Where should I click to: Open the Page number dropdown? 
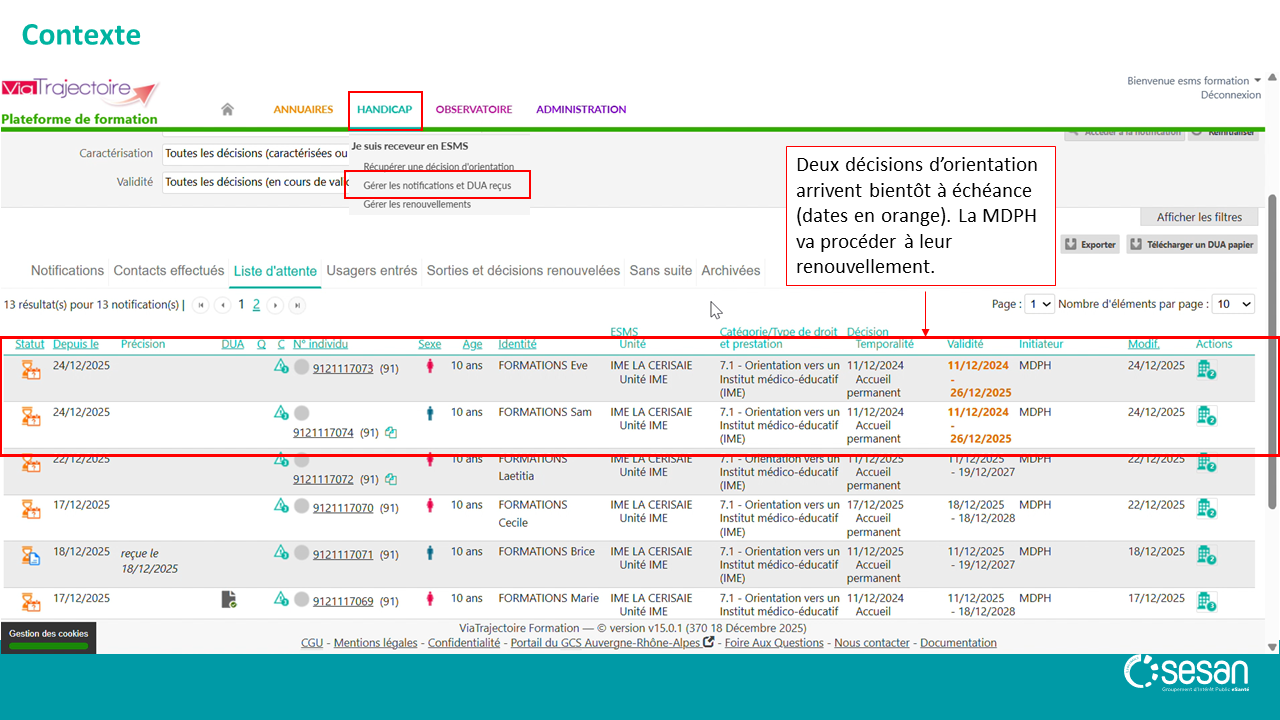pyautogui.click(x=1040, y=304)
